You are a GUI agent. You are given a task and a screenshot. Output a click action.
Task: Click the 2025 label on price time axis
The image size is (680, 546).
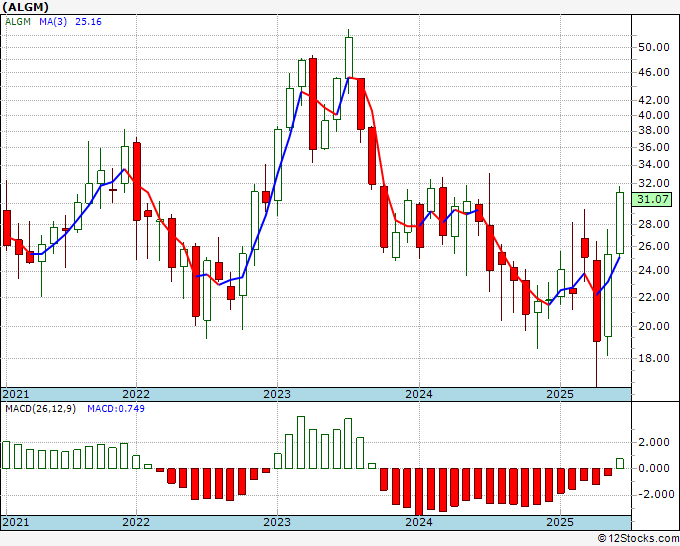560,394
